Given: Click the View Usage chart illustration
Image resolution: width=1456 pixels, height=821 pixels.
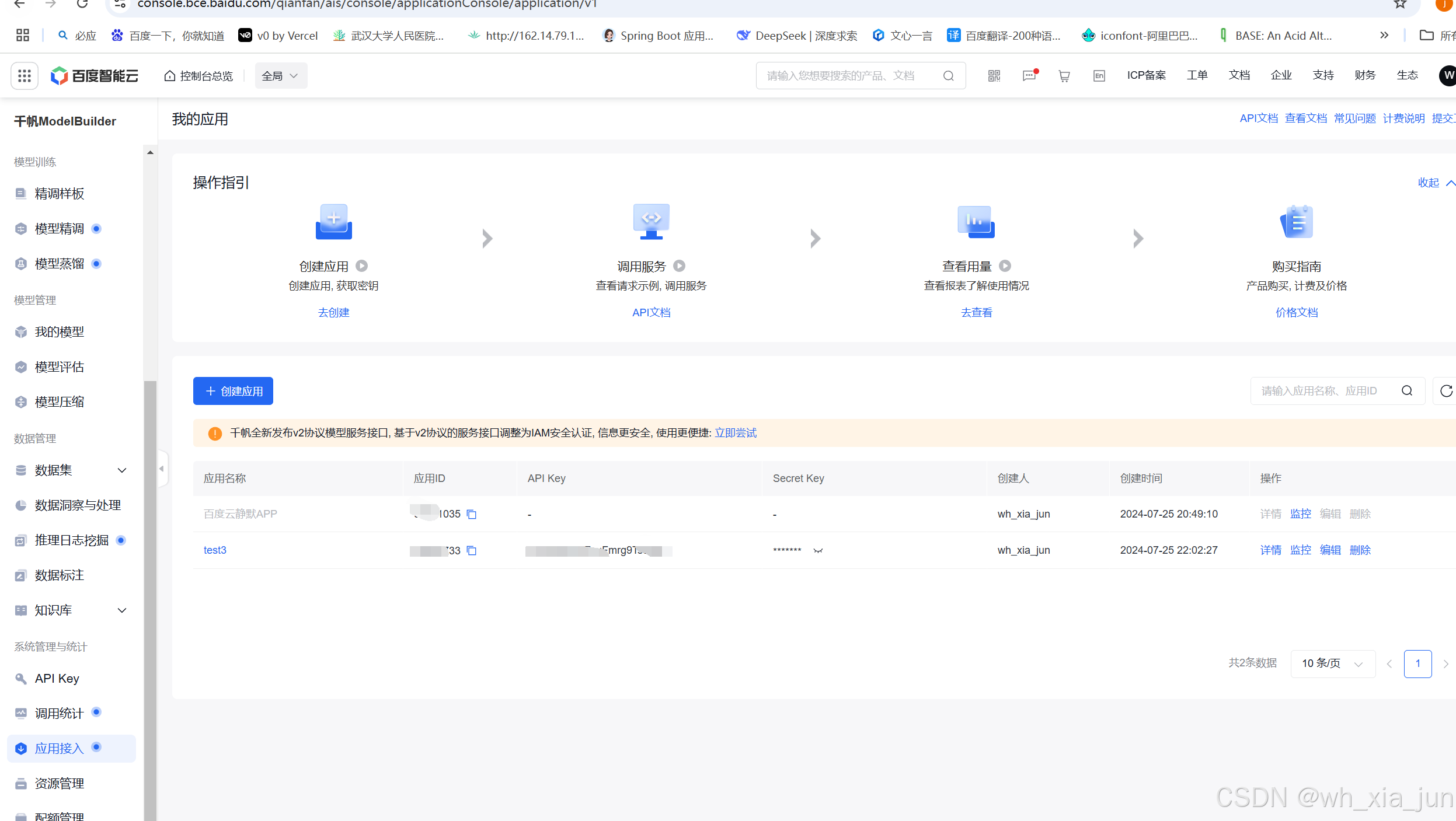Looking at the screenshot, I should coord(976,222).
